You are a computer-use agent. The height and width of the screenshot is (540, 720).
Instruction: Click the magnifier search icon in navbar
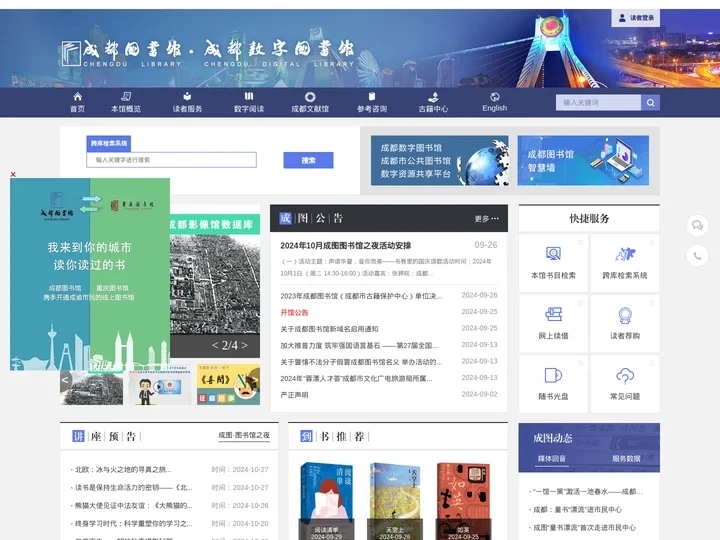pos(650,102)
